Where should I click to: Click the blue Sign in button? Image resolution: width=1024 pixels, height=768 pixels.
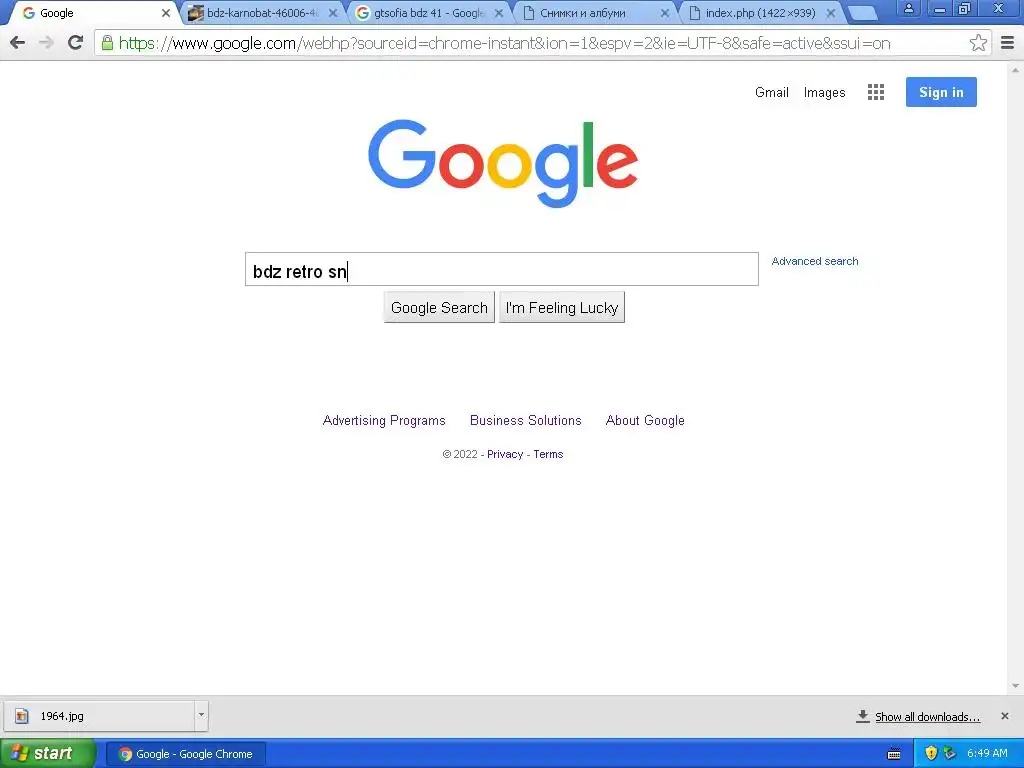coord(941,92)
